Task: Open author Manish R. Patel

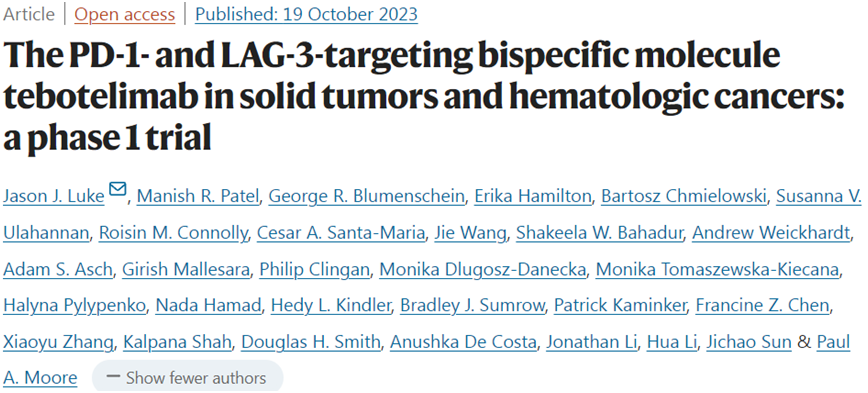Action: 198,196
